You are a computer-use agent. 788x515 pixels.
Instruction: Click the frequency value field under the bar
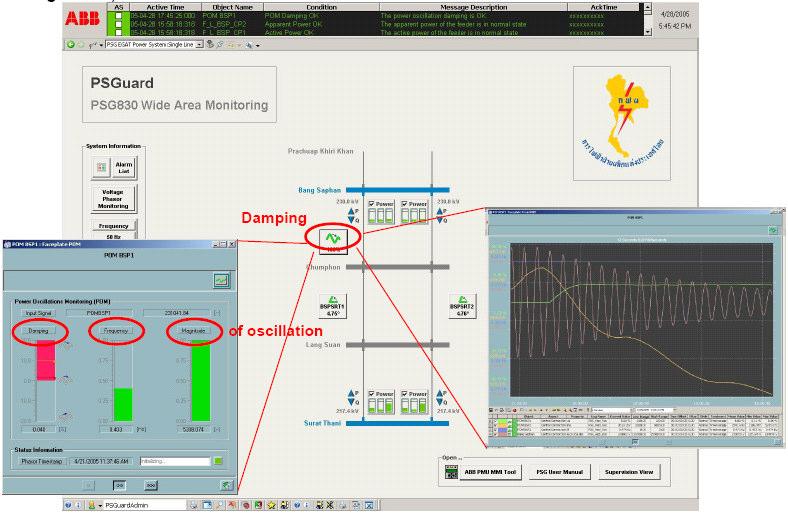click(x=116, y=430)
